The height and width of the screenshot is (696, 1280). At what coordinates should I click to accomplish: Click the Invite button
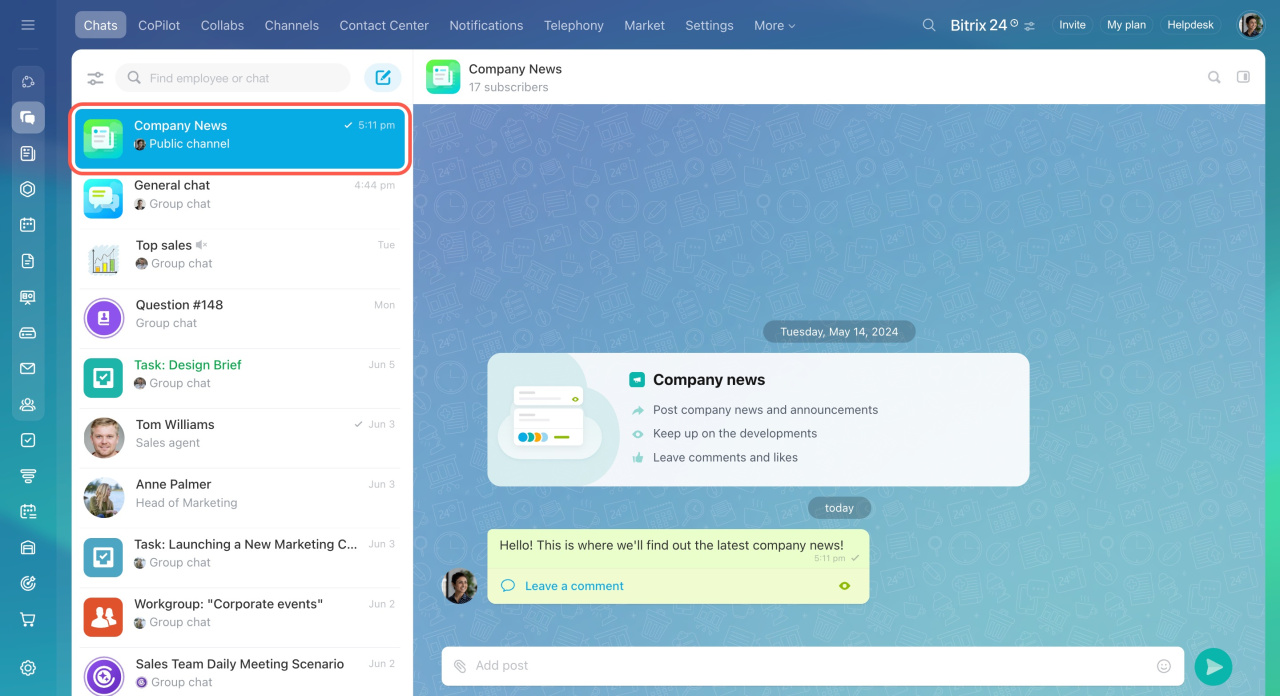click(1072, 25)
